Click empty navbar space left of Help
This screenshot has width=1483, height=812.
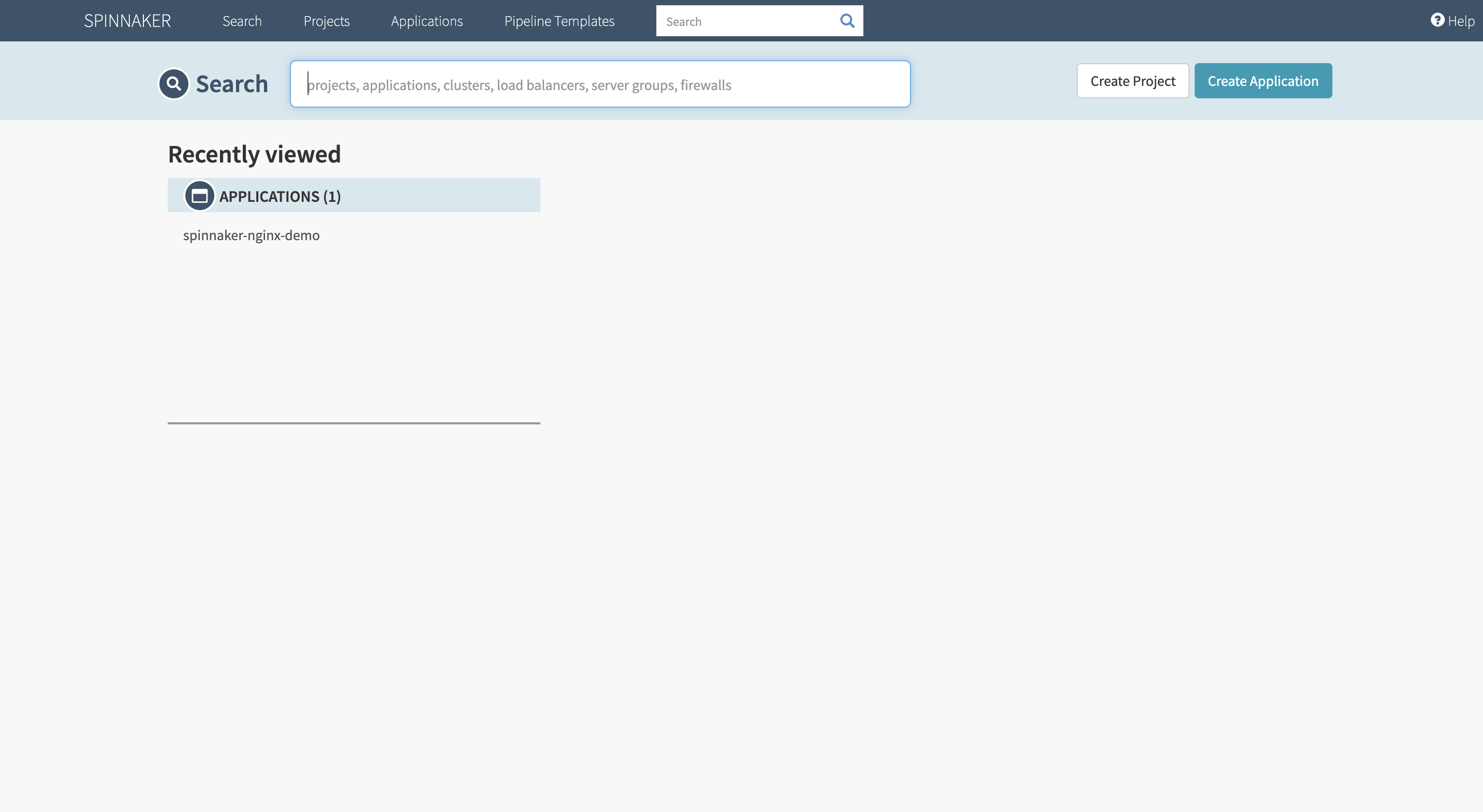(x=1151, y=21)
